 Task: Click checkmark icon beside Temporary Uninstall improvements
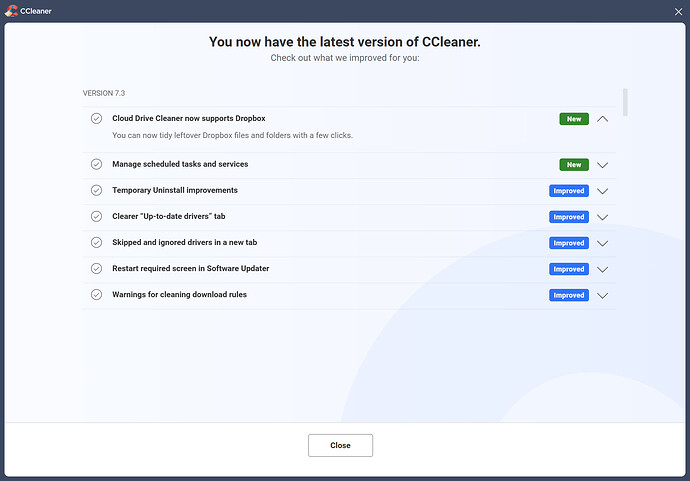click(96, 190)
